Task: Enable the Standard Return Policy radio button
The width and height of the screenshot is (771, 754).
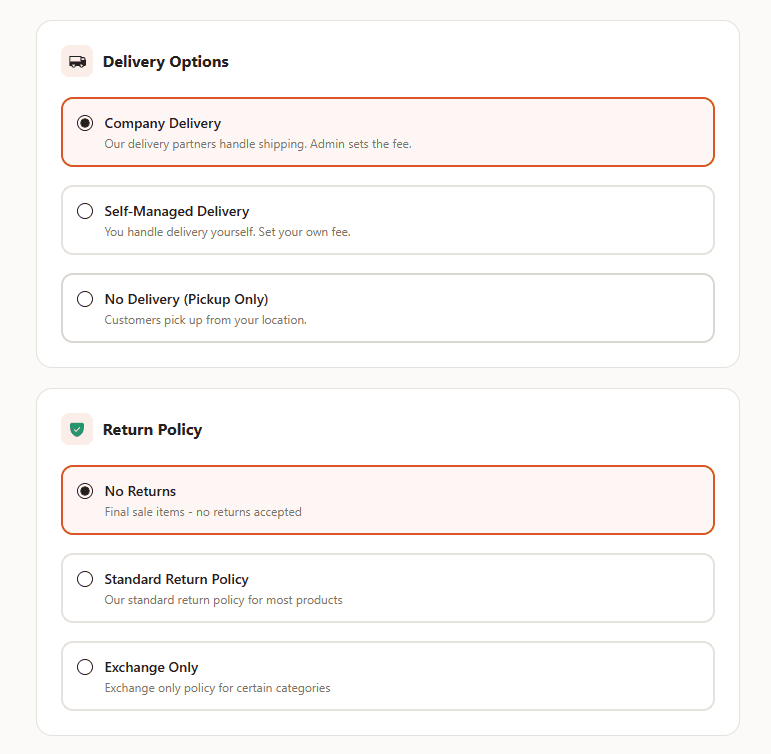Action: [x=85, y=579]
